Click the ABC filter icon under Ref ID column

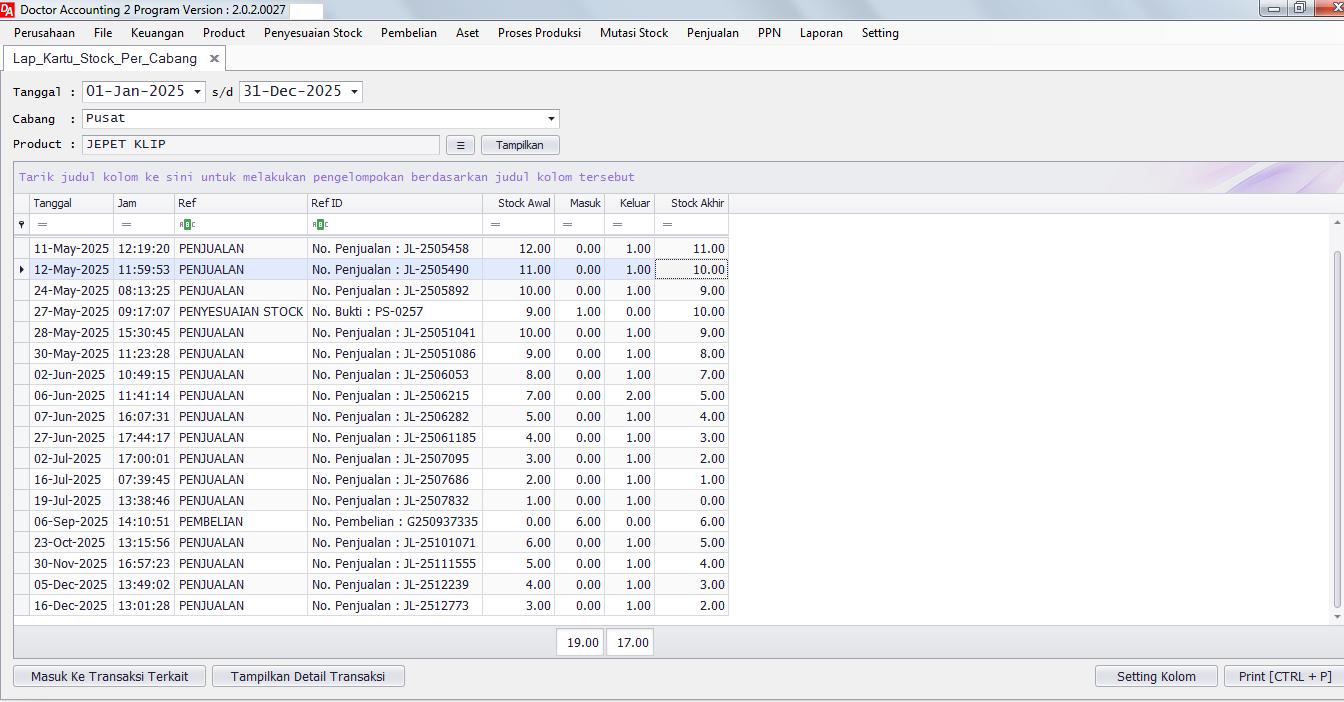319,225
